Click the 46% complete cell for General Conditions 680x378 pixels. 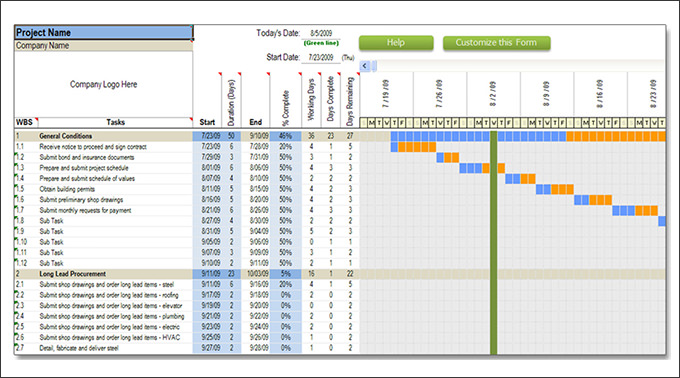click(x=285, y=136)
